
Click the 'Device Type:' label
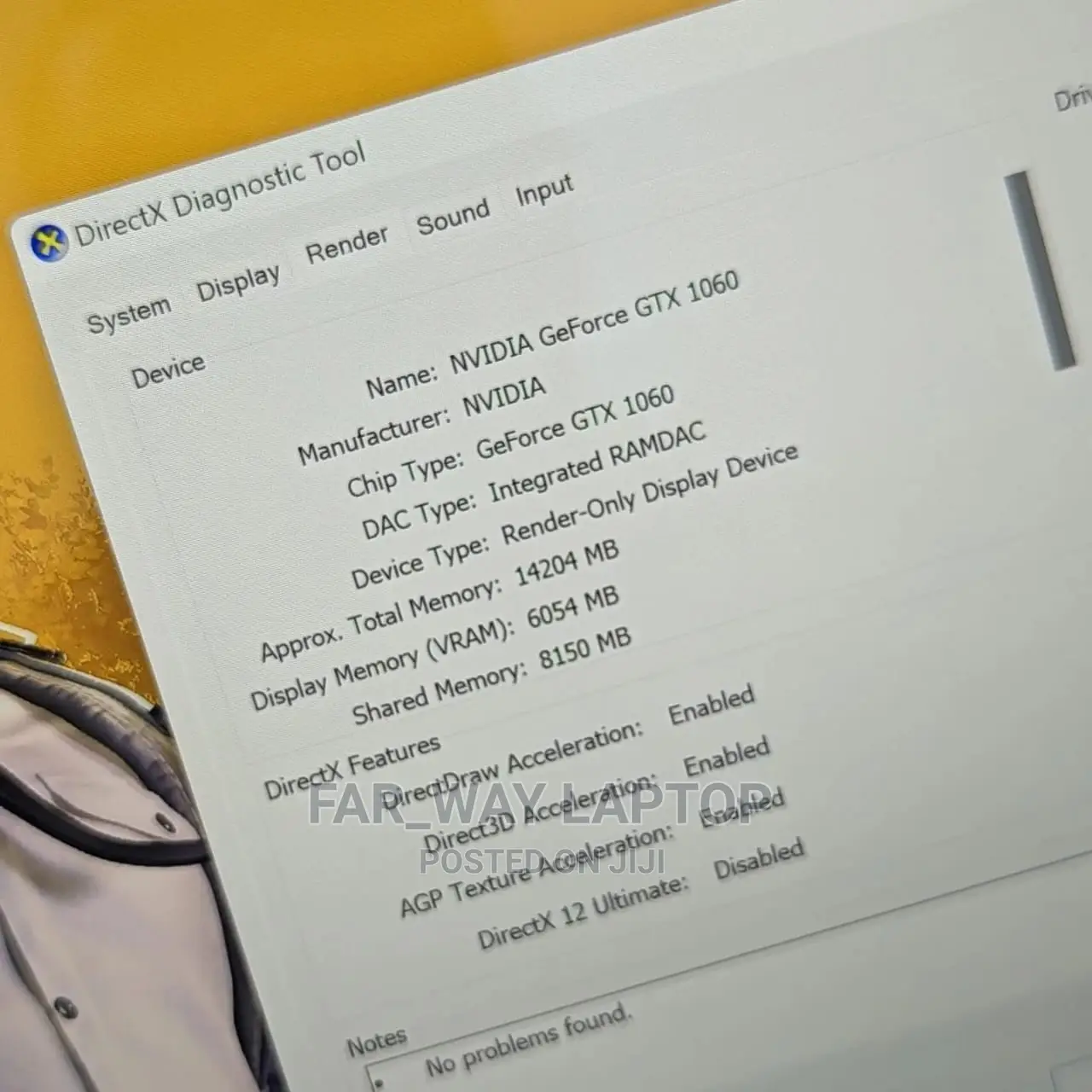(x=420, y=563)
